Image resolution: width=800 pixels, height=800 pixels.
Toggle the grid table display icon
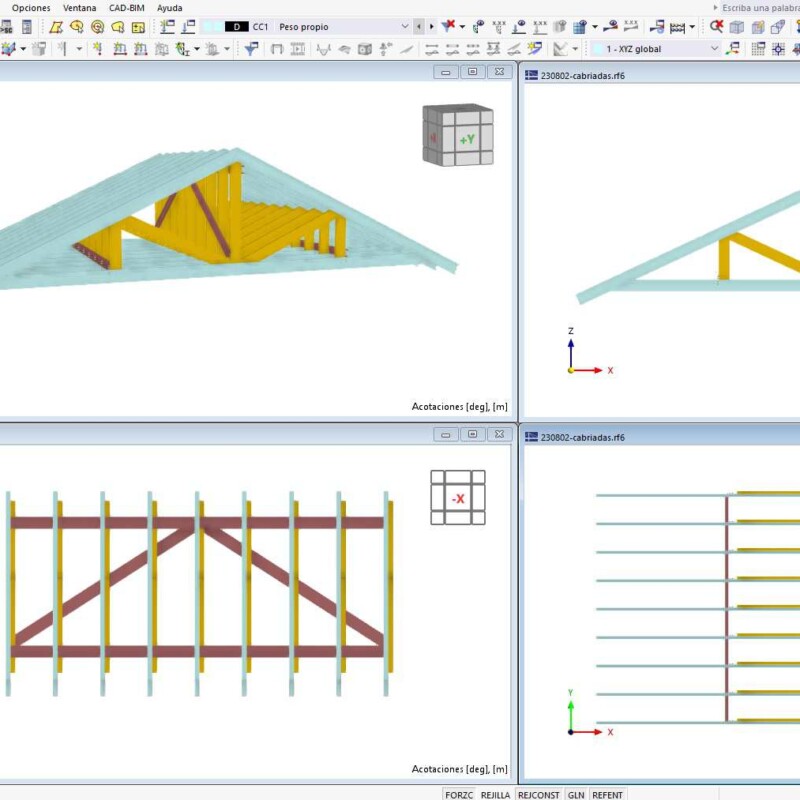pyautogui.click(x=758, y=49)
